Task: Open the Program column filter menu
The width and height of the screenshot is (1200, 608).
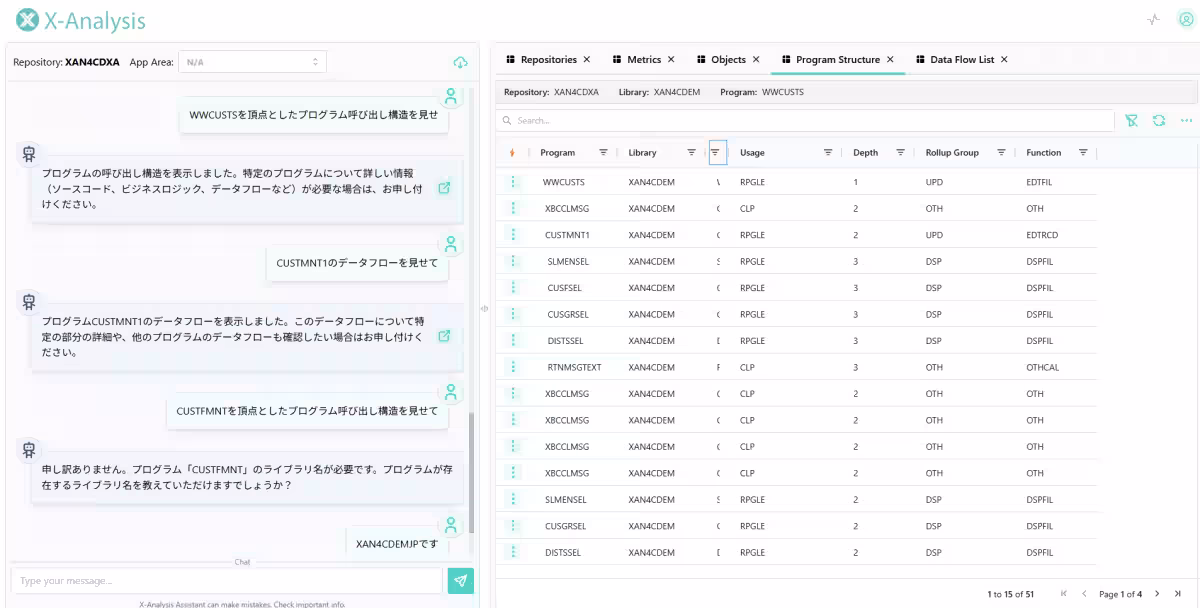Action: tap(603, 153)
